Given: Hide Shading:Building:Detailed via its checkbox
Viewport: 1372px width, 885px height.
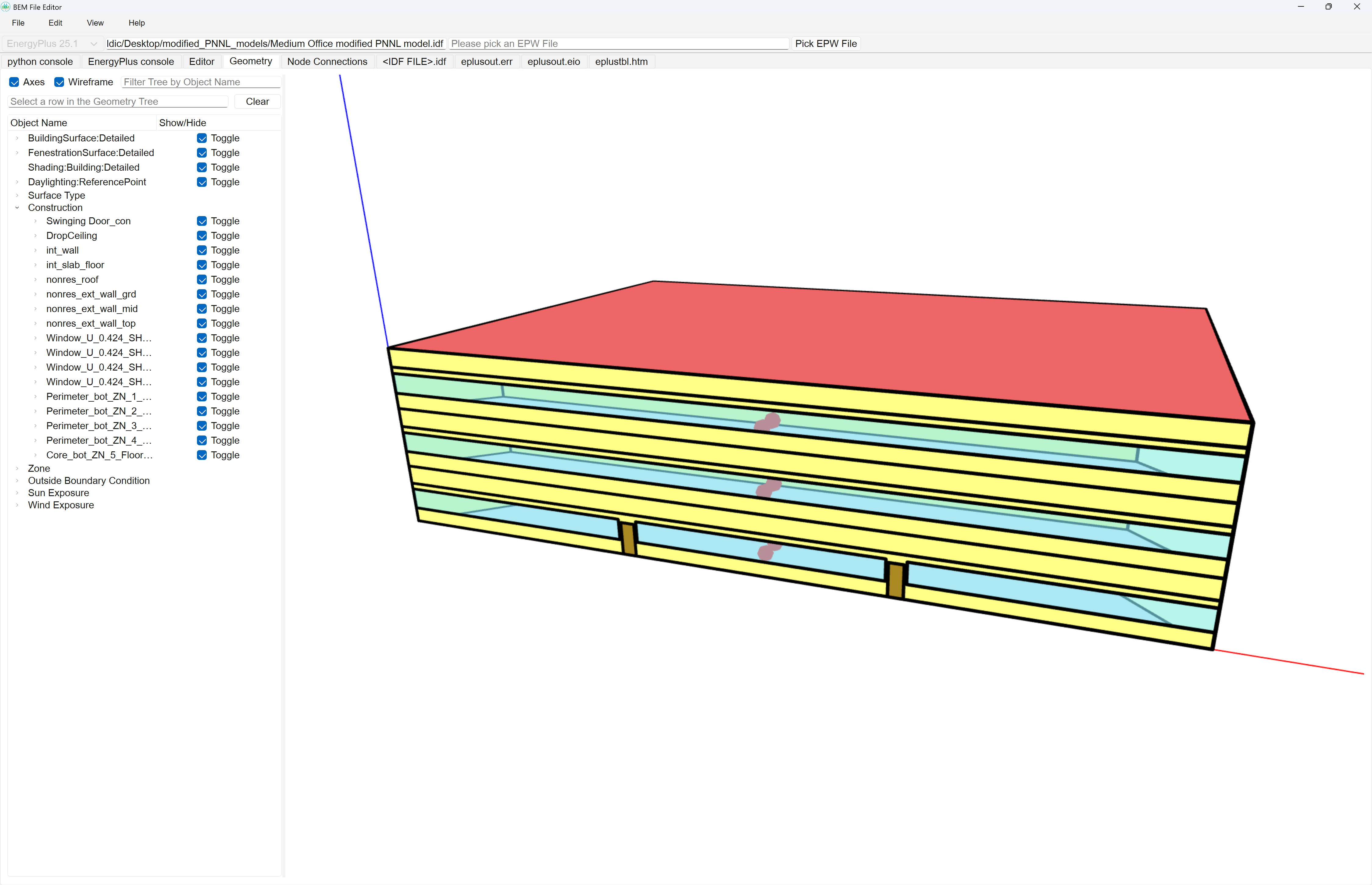Looking at the screenshot, I should pos(202,167).
